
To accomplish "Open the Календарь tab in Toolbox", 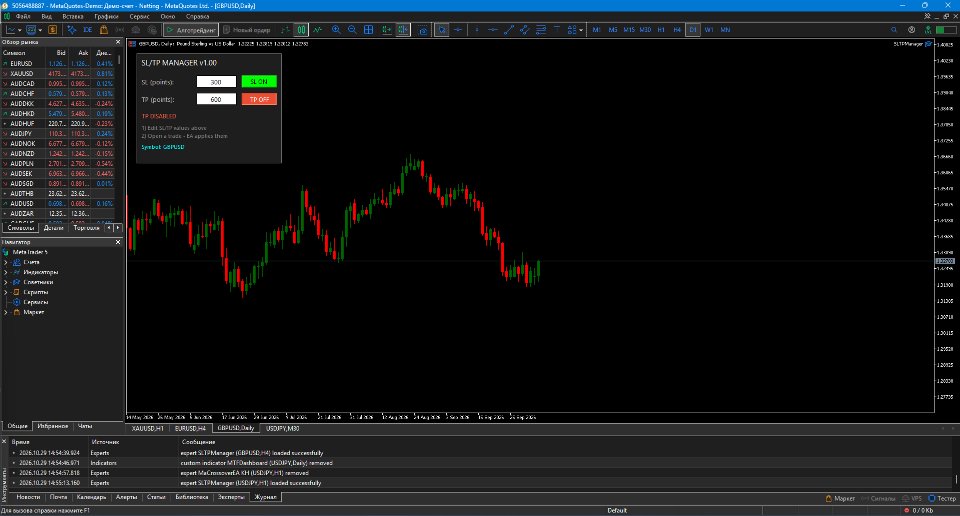I will point(91,497).
